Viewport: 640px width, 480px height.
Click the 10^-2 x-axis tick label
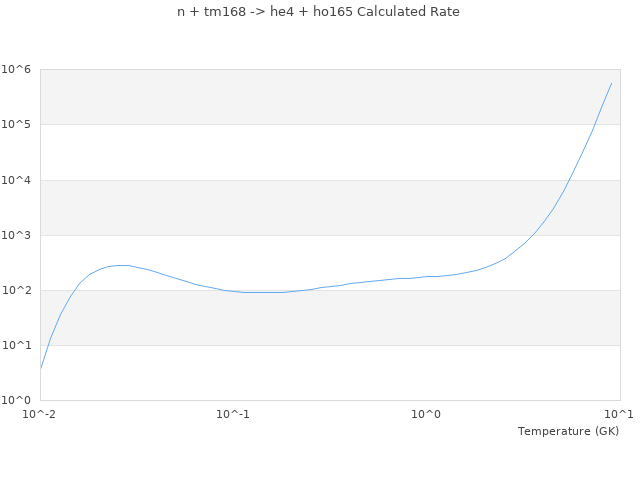click(x=40, y=414)
